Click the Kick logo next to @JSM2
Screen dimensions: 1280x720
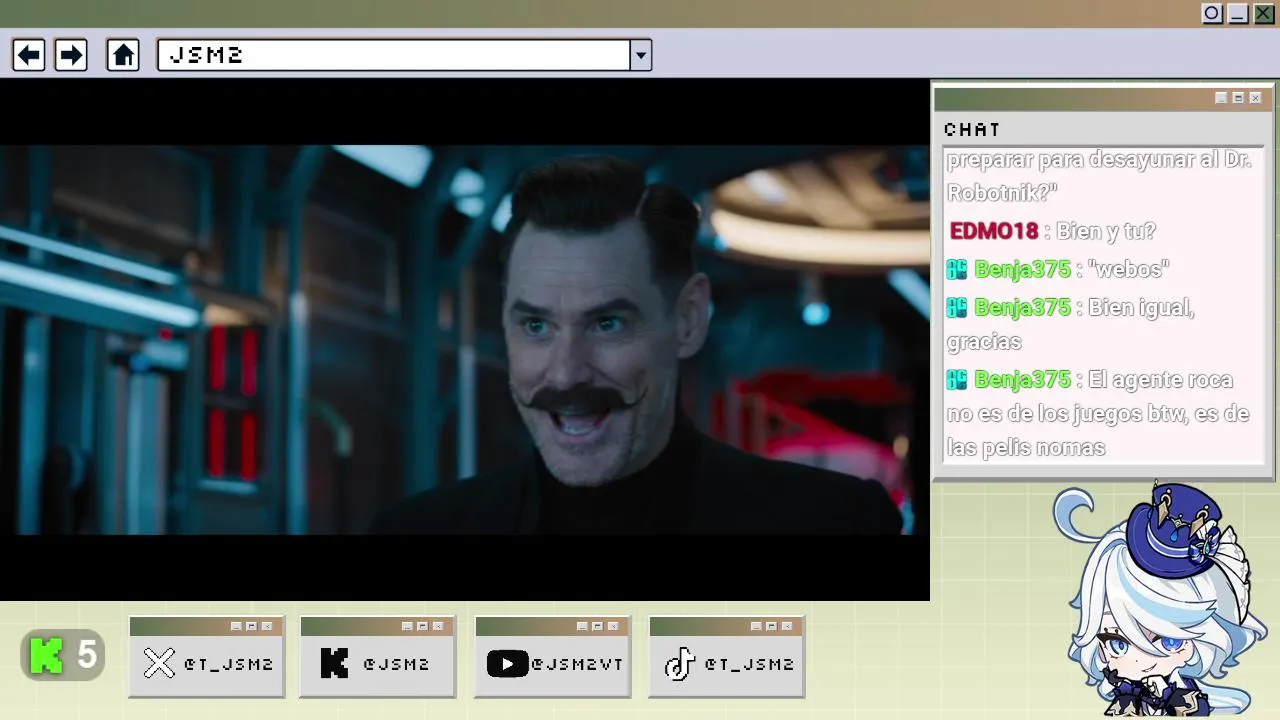pyautogui.click(x=334, y=663)
